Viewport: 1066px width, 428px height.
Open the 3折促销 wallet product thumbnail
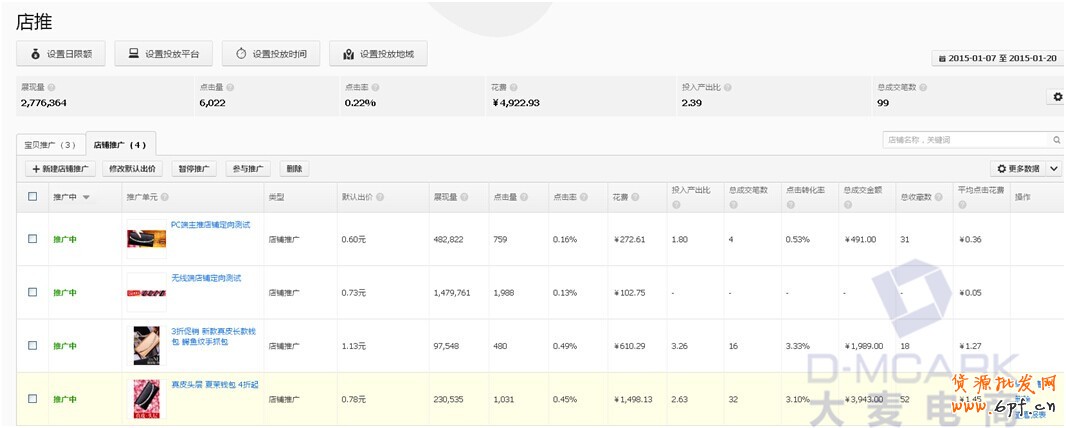coord(146,345)
